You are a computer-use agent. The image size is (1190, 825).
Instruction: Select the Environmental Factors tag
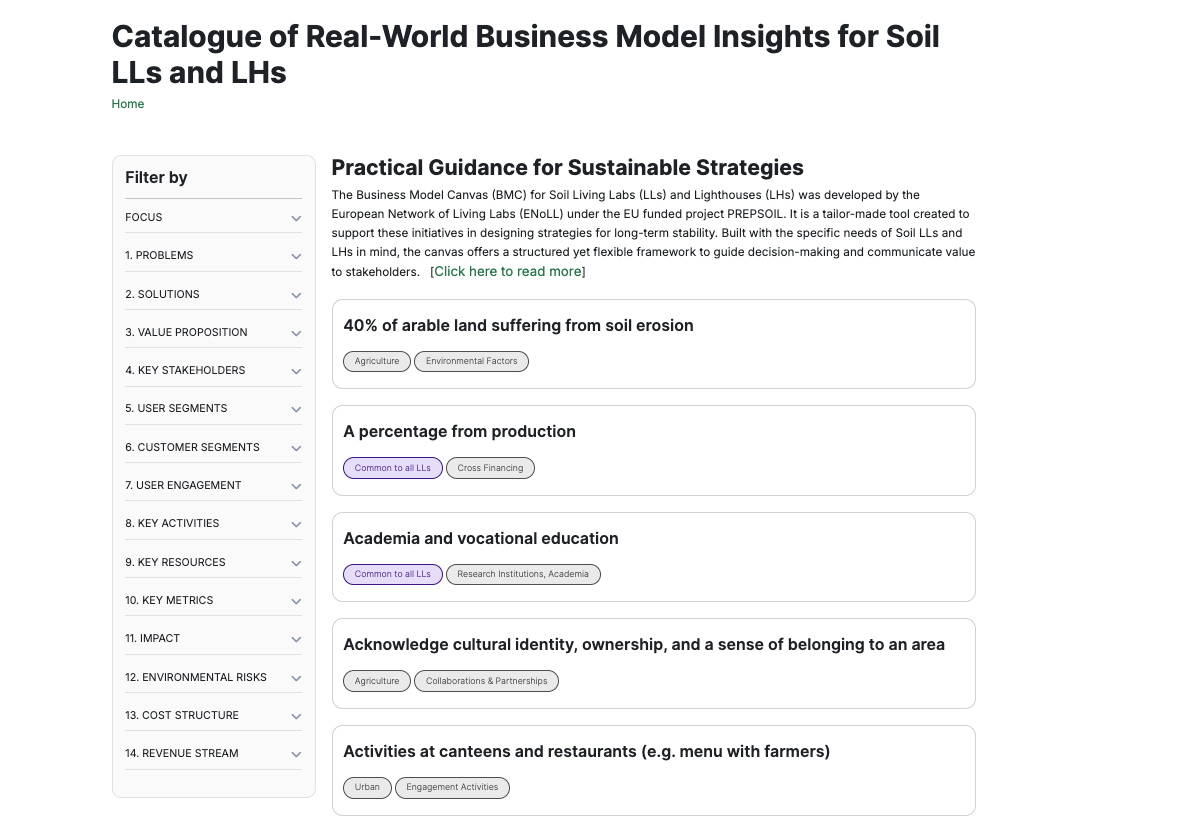click(x=471, y=361)
